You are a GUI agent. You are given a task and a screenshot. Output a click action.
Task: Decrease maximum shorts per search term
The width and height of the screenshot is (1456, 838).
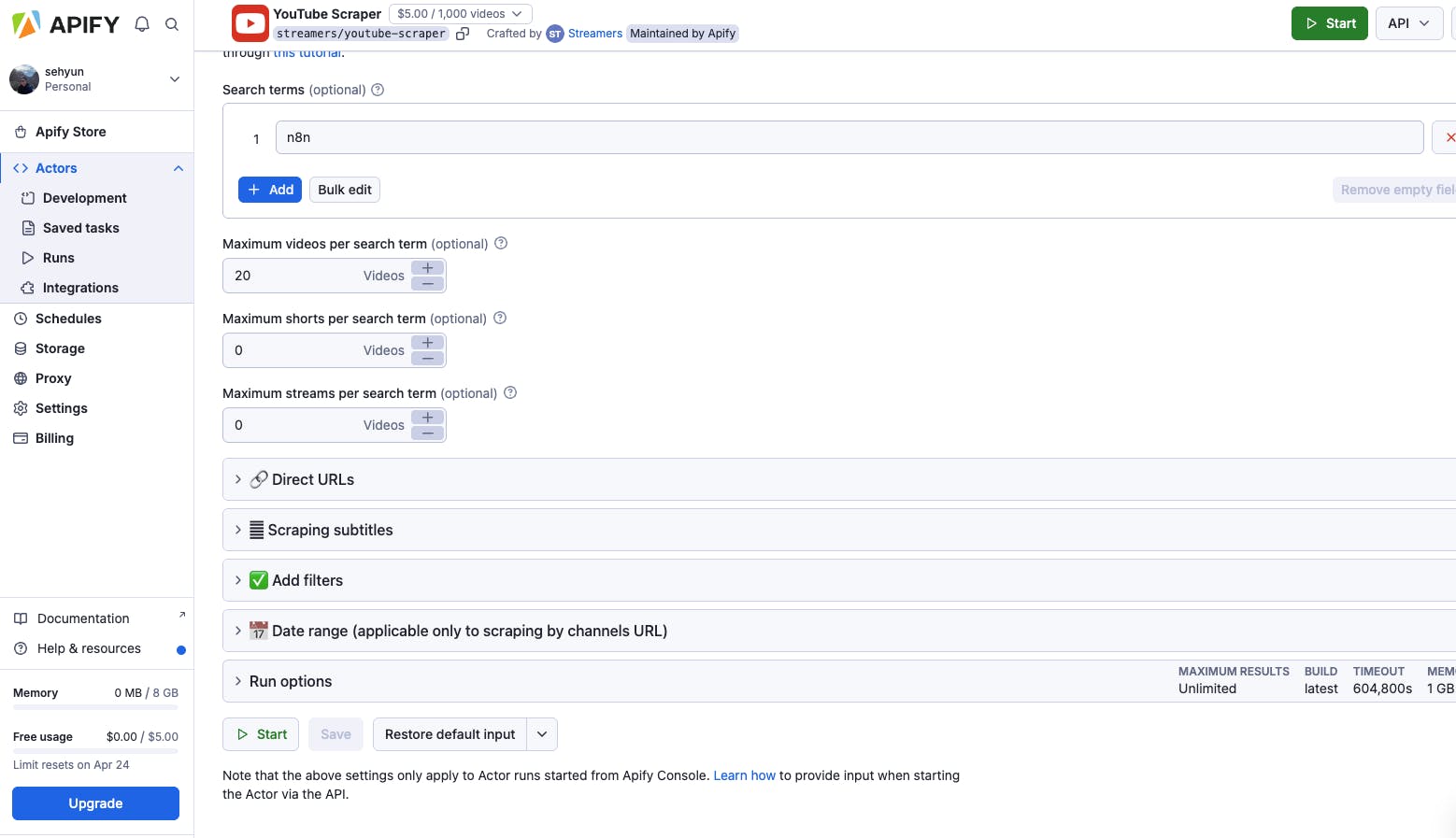tap(427, 358)
